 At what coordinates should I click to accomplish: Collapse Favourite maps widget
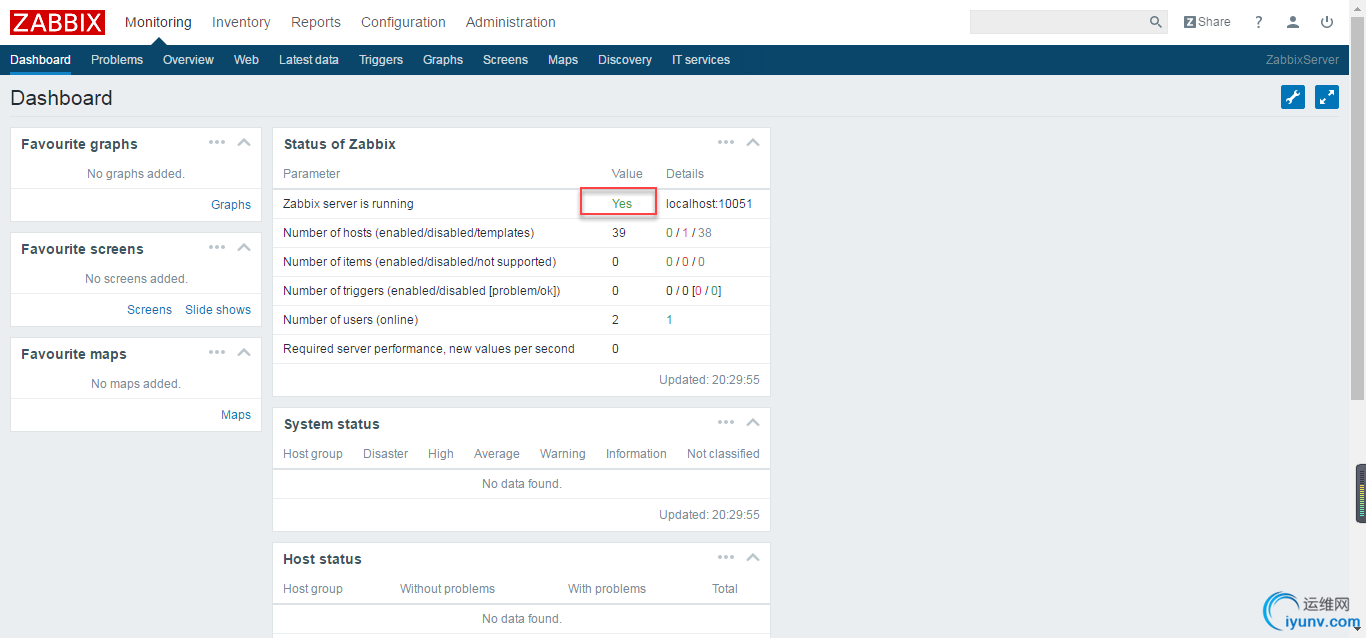point(244,352)
